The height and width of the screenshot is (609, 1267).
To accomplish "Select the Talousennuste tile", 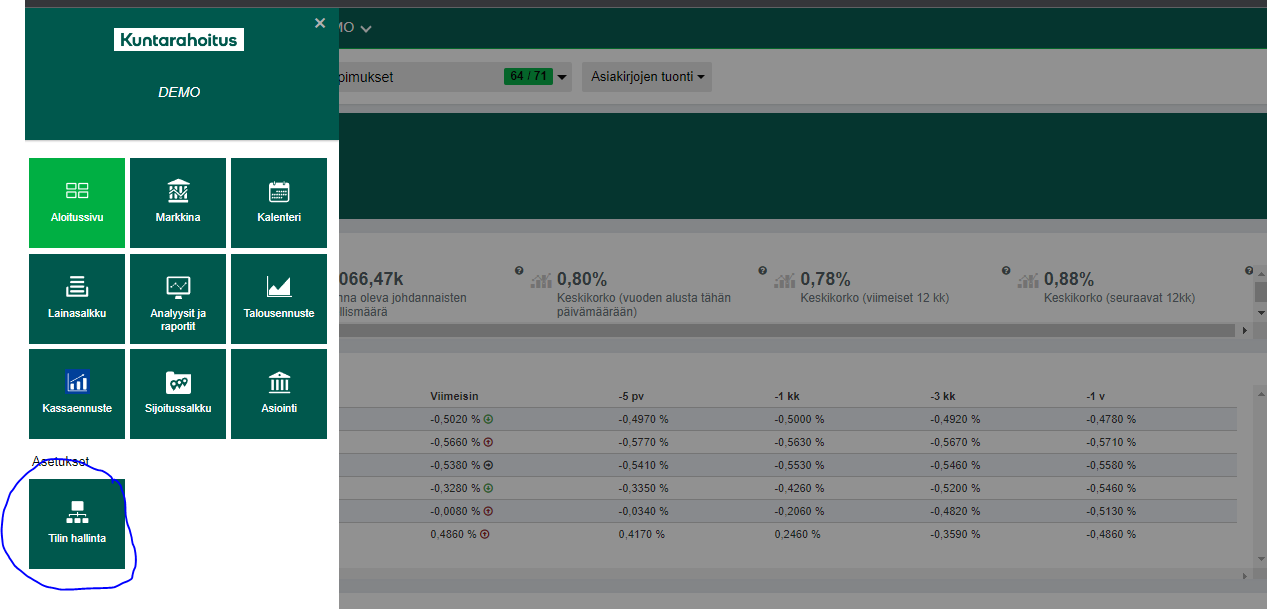I will (279, 298).
